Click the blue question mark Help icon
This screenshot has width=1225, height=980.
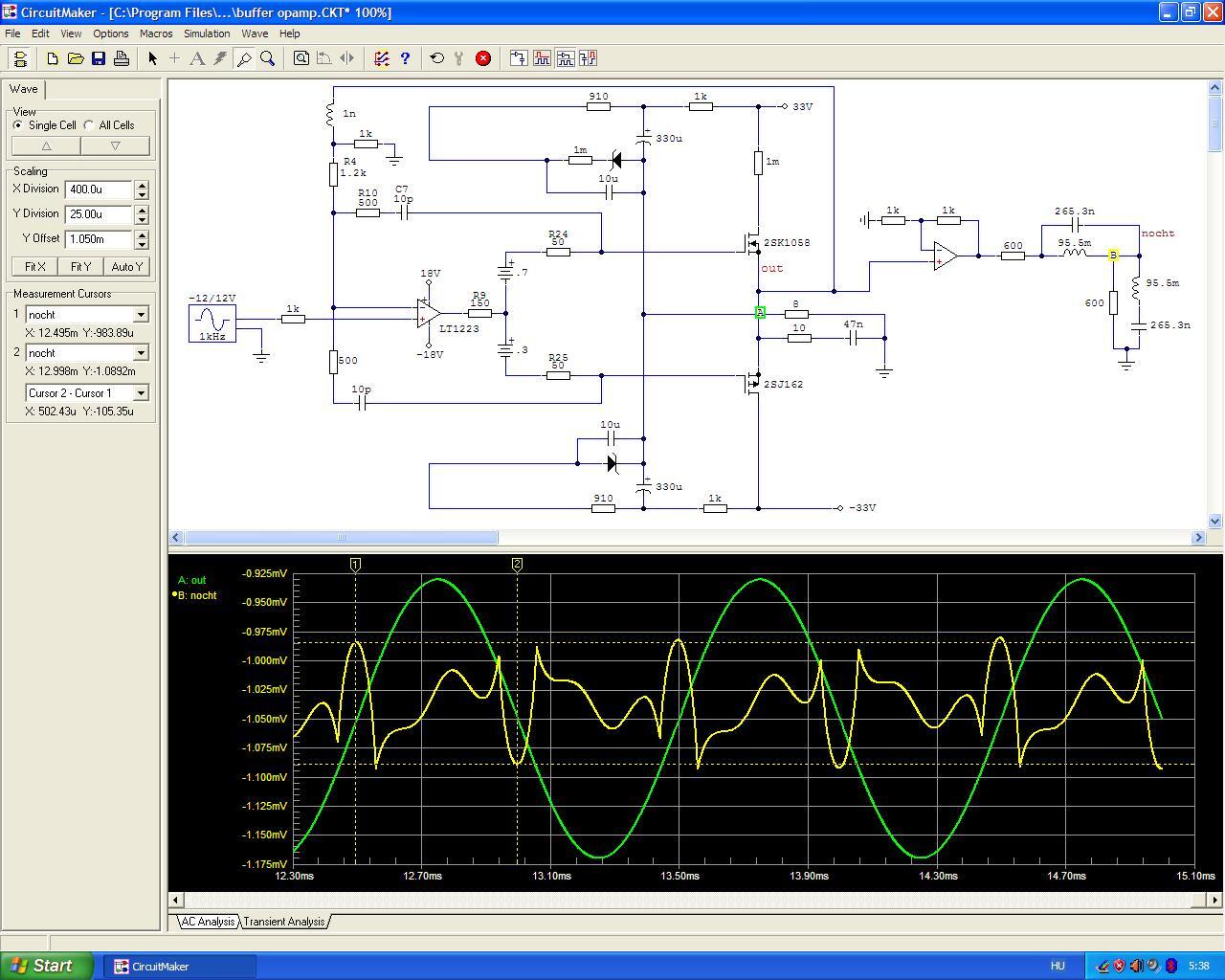pyautogui.click(x=405, y=58)
